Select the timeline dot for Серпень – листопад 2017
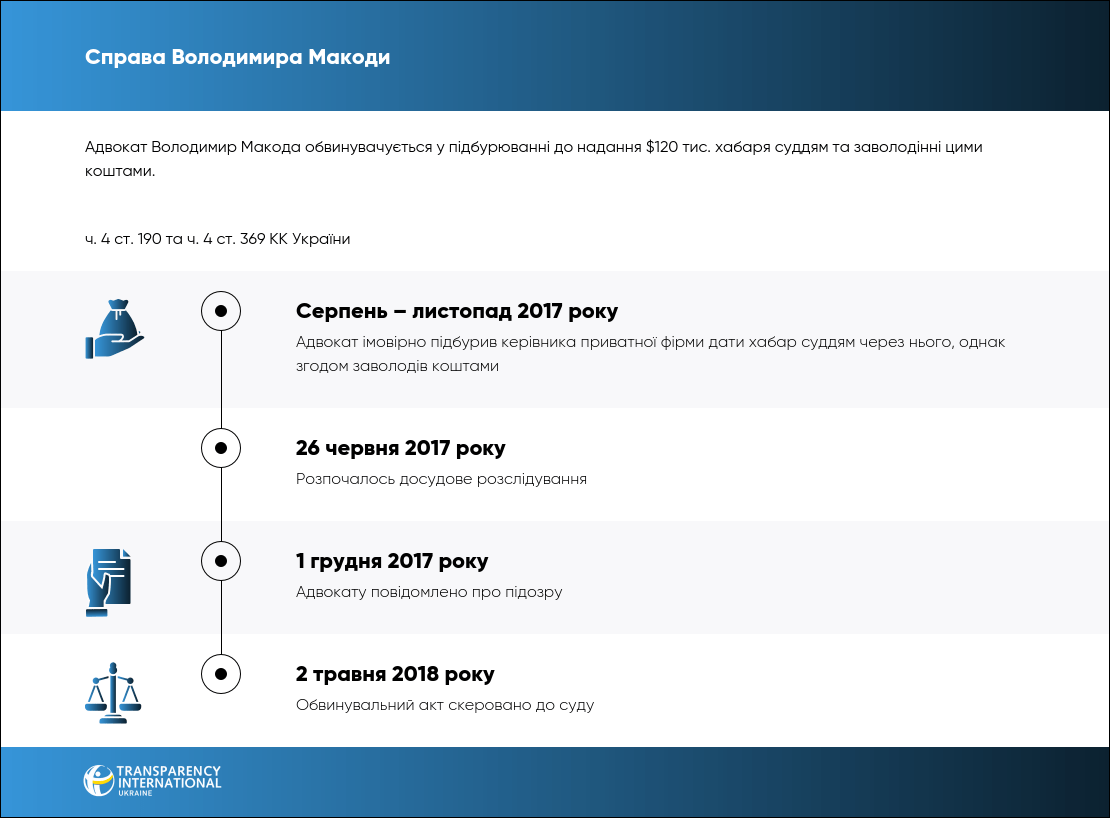This screenshot has height=818, width=1110. 221,311
